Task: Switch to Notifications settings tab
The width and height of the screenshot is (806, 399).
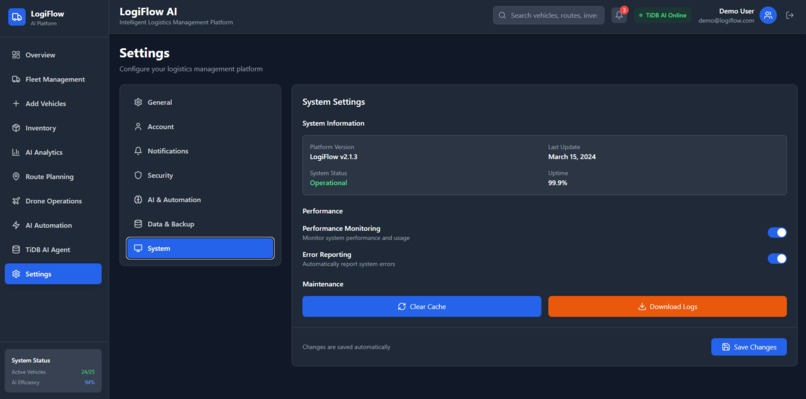Action: tap(200, 151)
